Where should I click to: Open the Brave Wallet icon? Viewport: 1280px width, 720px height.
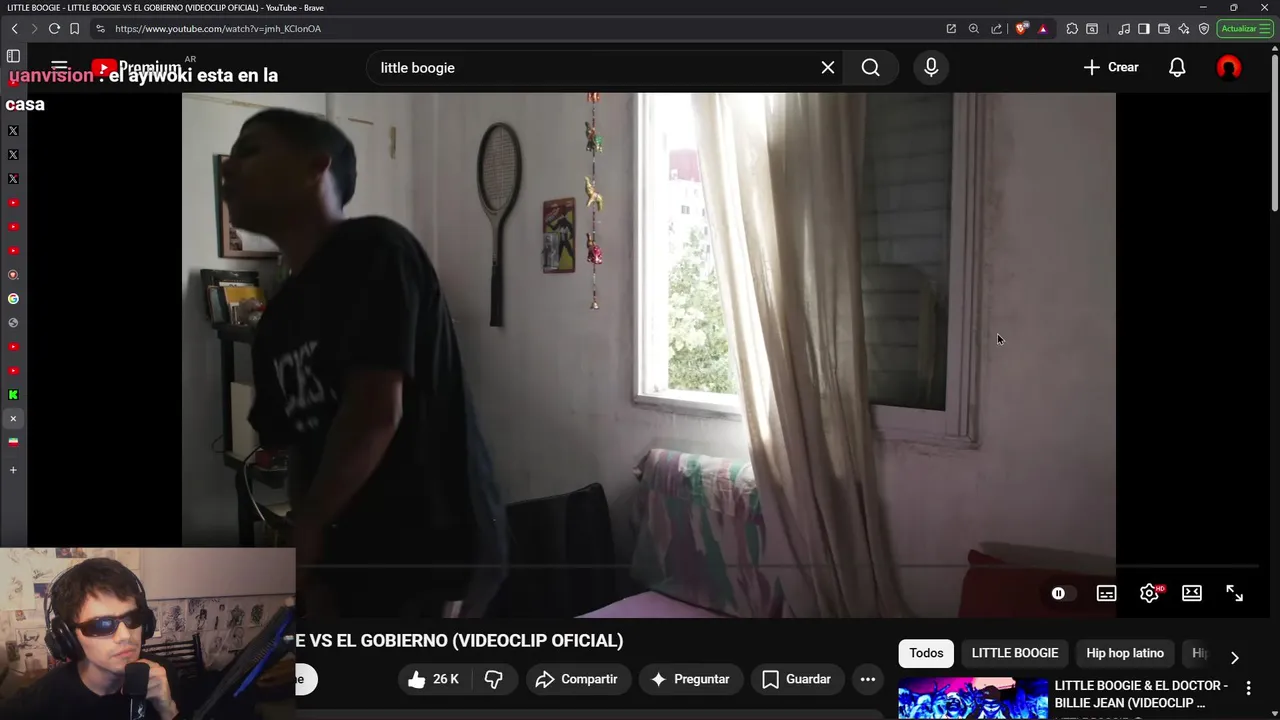click(1164, 29)
